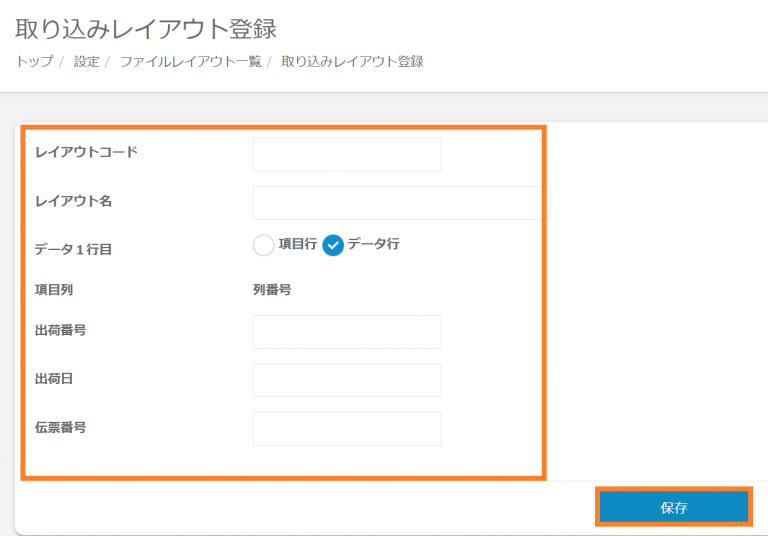Click the 伝票番号 row label
This screenshot has width=768, height=536.
60,427
